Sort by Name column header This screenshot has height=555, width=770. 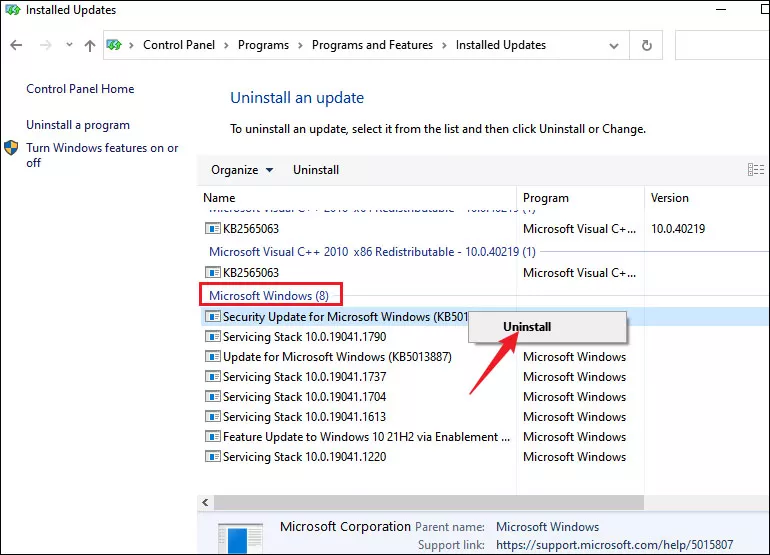(219, 198)
